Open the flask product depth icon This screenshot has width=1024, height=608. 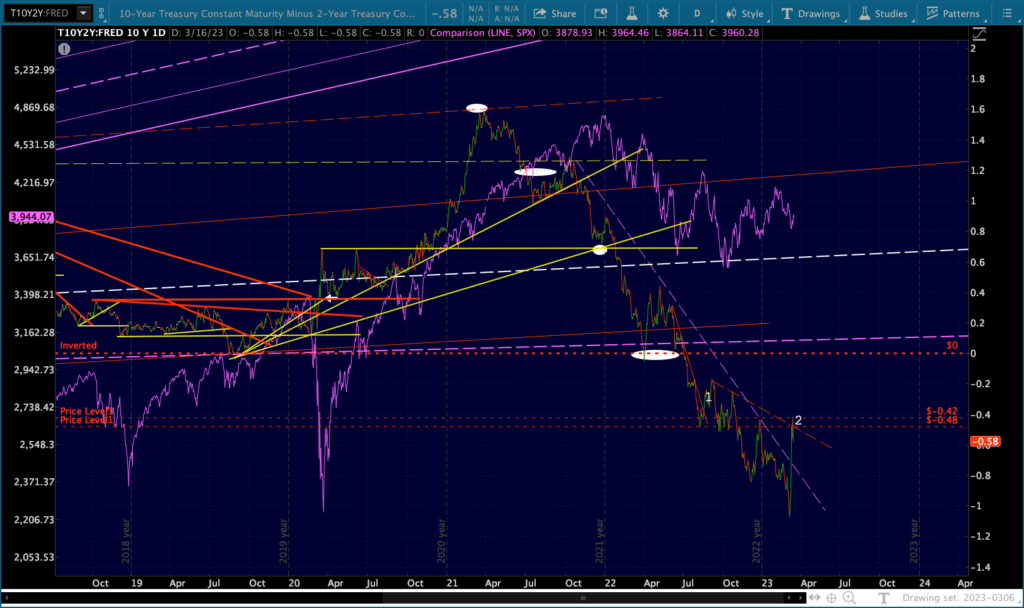click(x=632, y=13)
